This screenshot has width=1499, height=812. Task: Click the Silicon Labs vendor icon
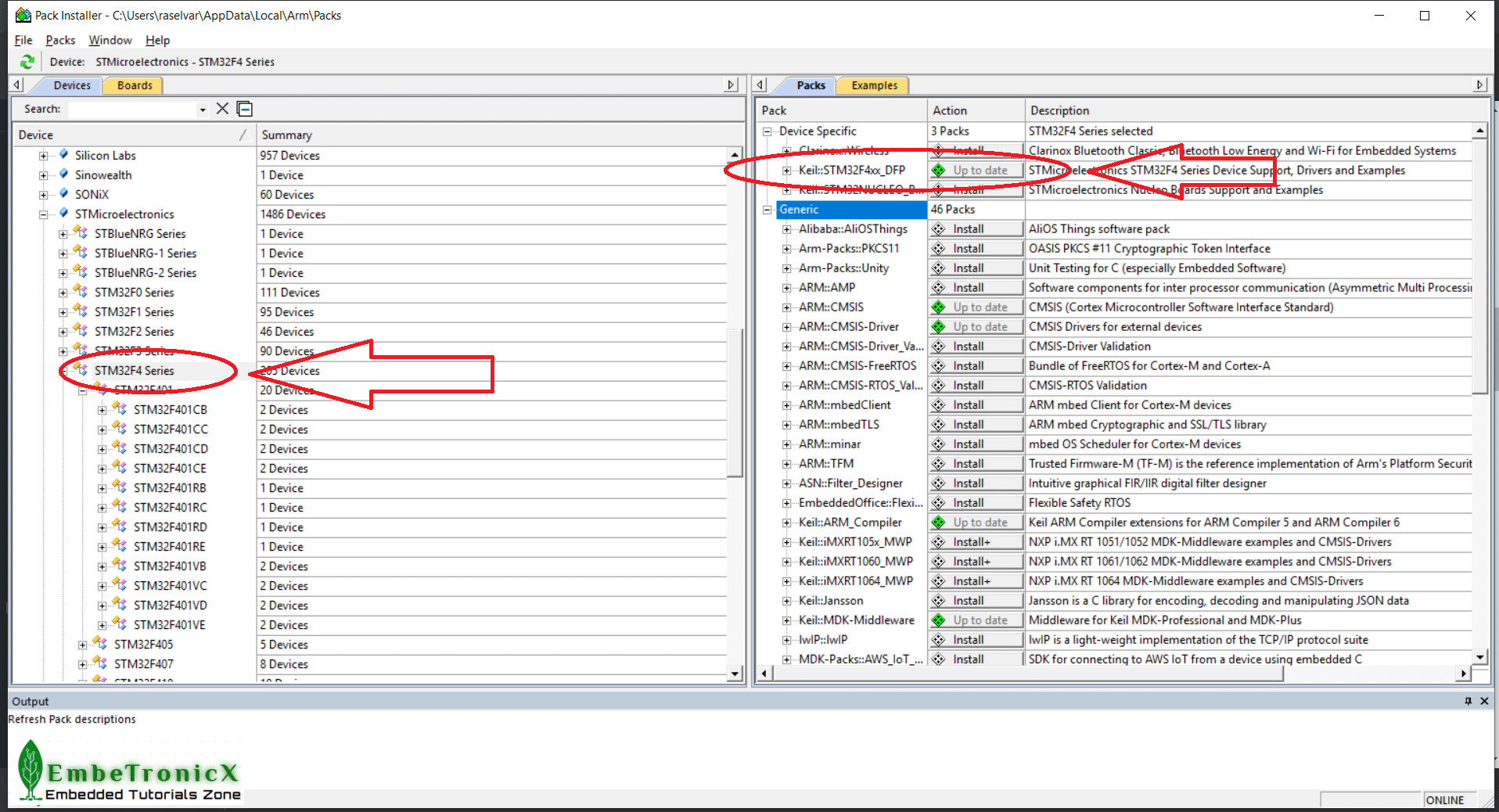click(63, 155)
